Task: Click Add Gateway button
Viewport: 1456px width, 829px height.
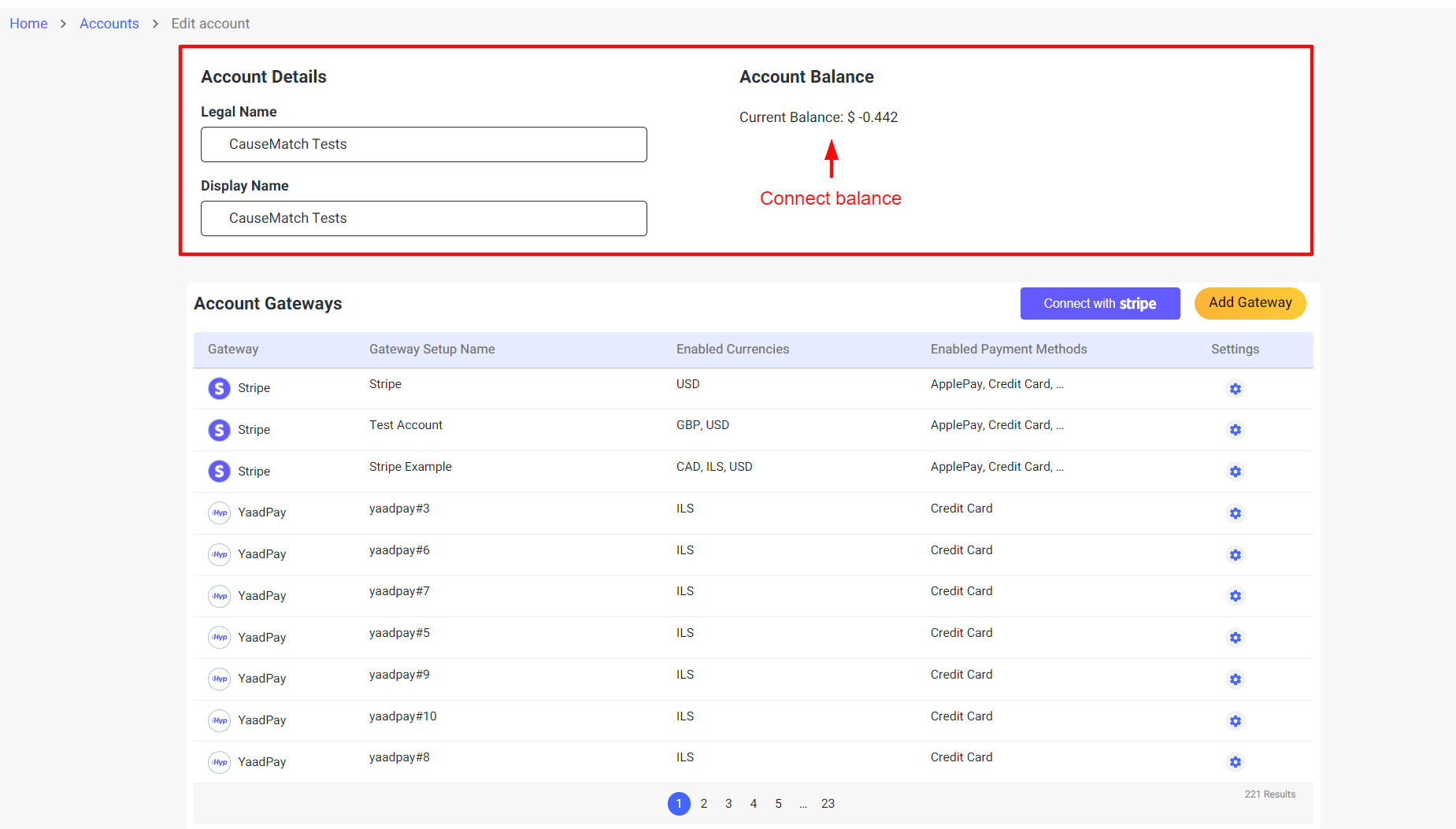Action: coord(1250,303)
